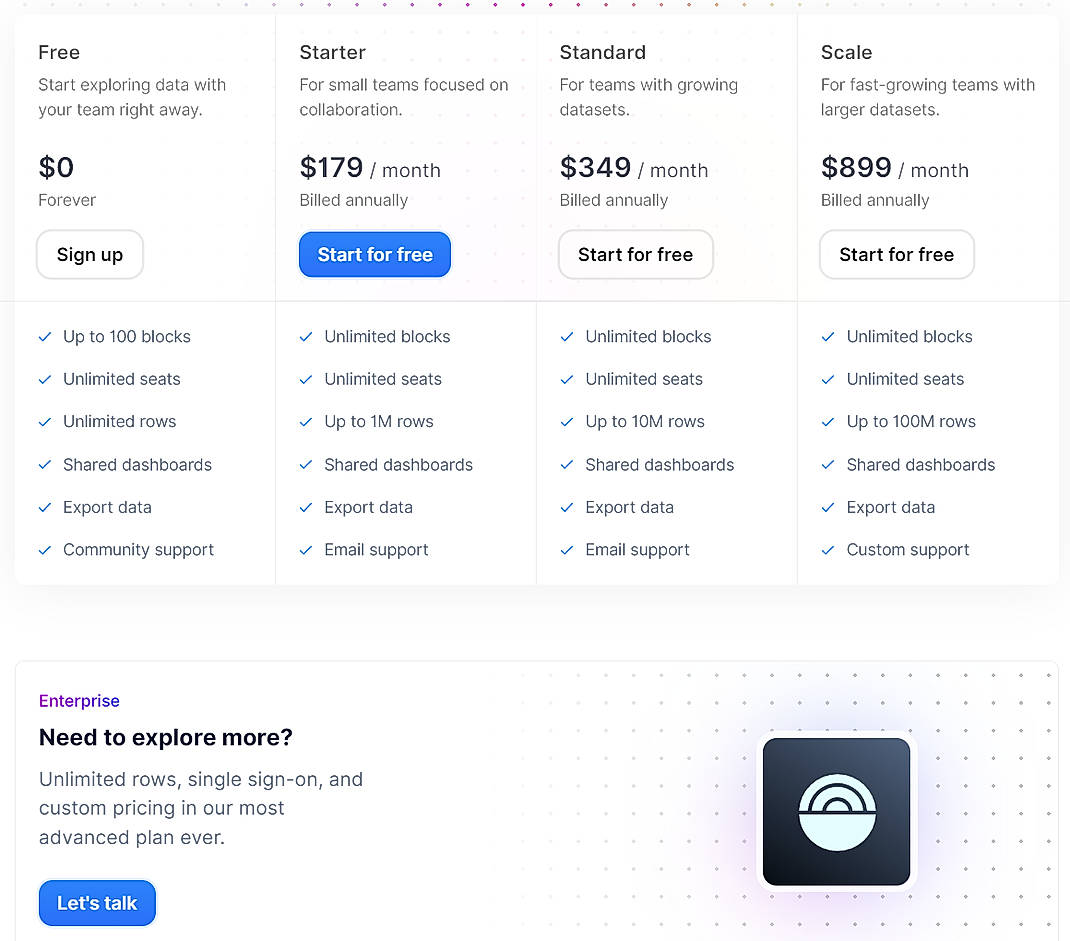The width and height of the screenshot is (1070, 941).
Task: Click the checkmark beside "Shared dashboards" under Standard
Action: pyautogui.click(x=567, y=465)
